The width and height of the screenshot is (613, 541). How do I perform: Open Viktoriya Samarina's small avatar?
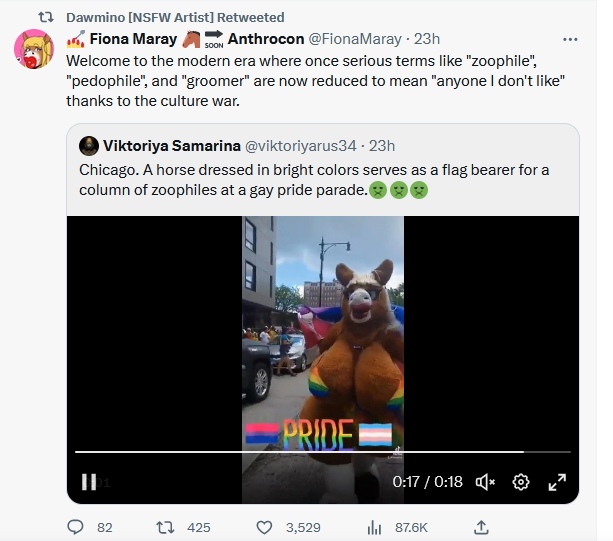point(88,145)
